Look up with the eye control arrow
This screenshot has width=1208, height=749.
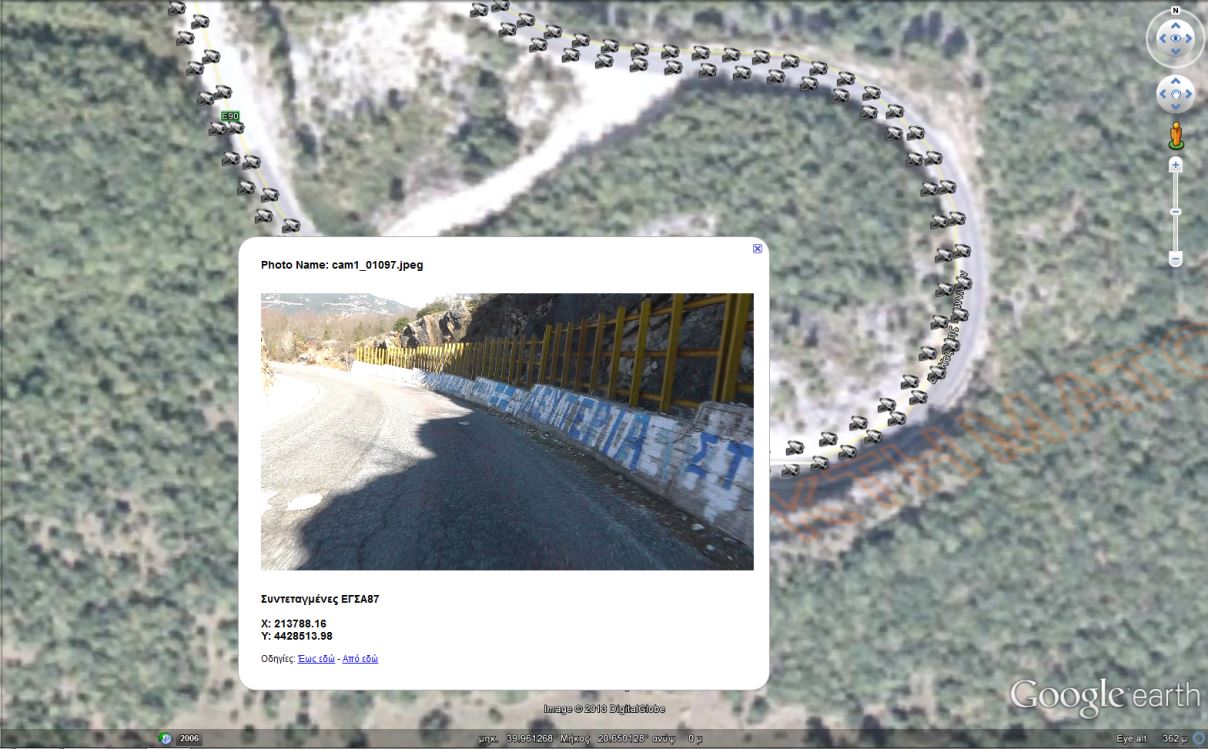[1175, 25]
